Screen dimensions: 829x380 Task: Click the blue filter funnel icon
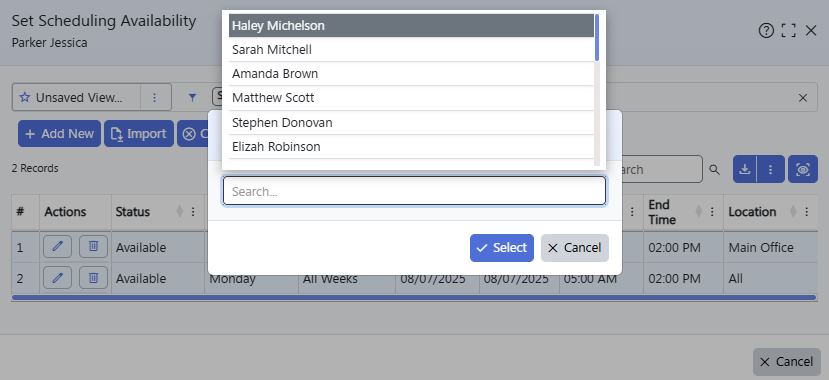tap(192, 97)
